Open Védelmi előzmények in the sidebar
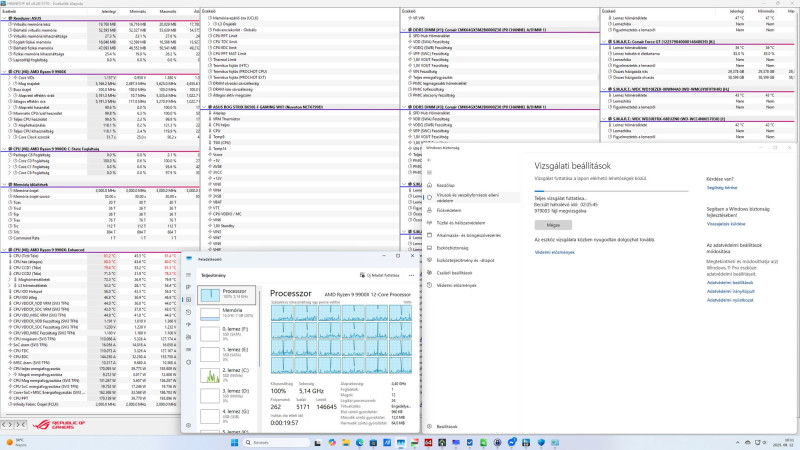Screen dimensions: 800x450 (456, 285)
